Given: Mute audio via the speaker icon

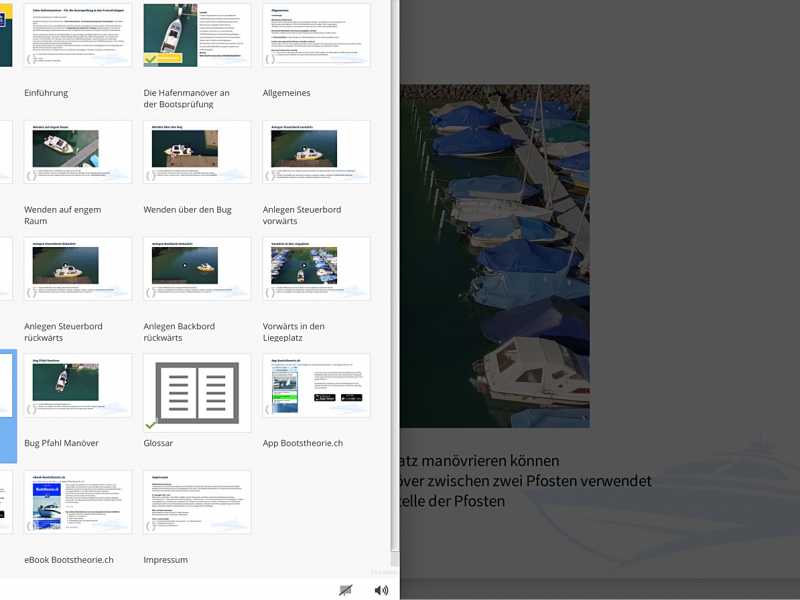Looking at the screenshot, I should click(x=380, y=588).
